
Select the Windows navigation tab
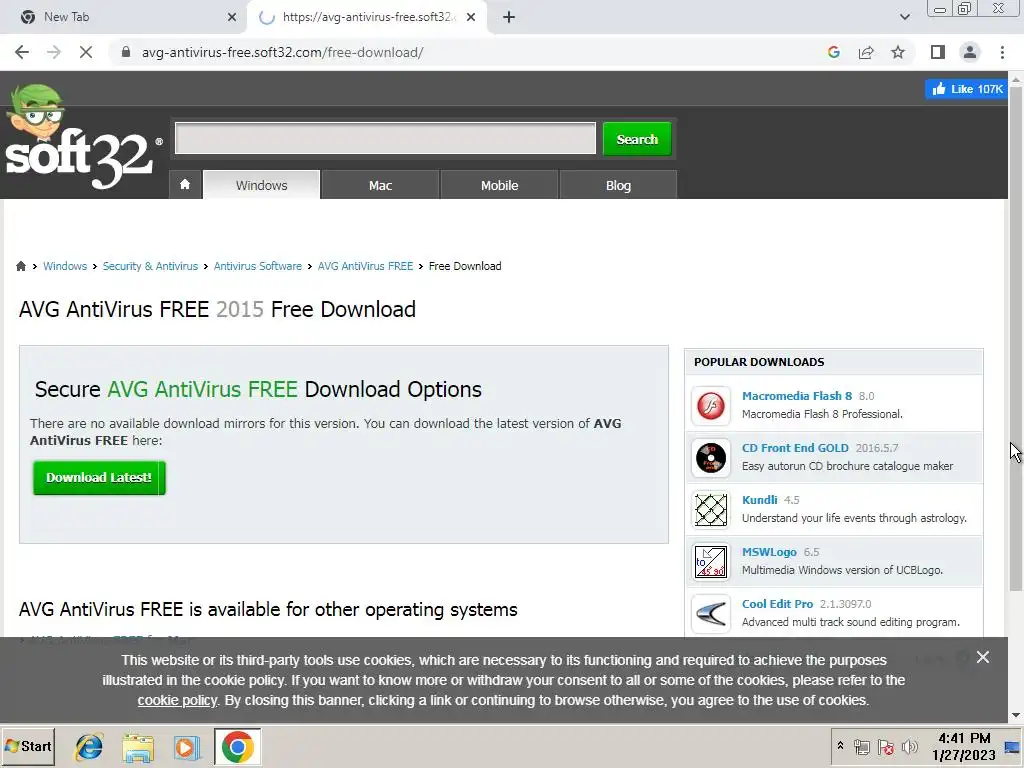[x=261, y=185]
